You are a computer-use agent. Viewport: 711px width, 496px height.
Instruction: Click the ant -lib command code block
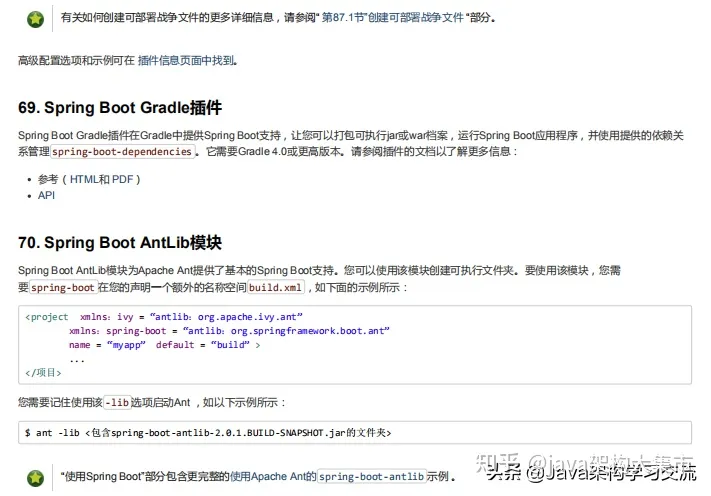pyautogui.click(x=355, y=433)
